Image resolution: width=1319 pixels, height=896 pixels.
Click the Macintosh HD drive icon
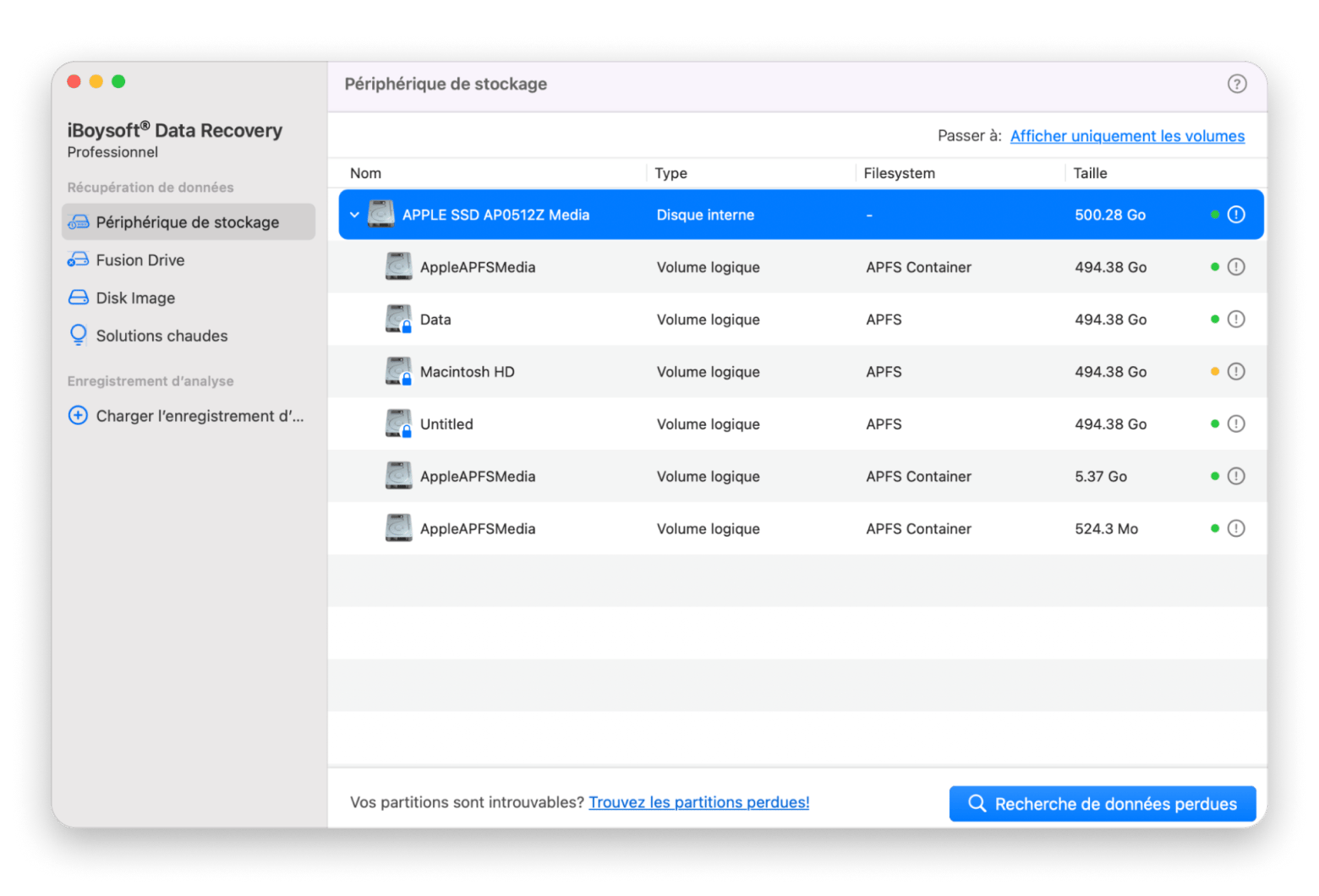(x=398, y=371)
